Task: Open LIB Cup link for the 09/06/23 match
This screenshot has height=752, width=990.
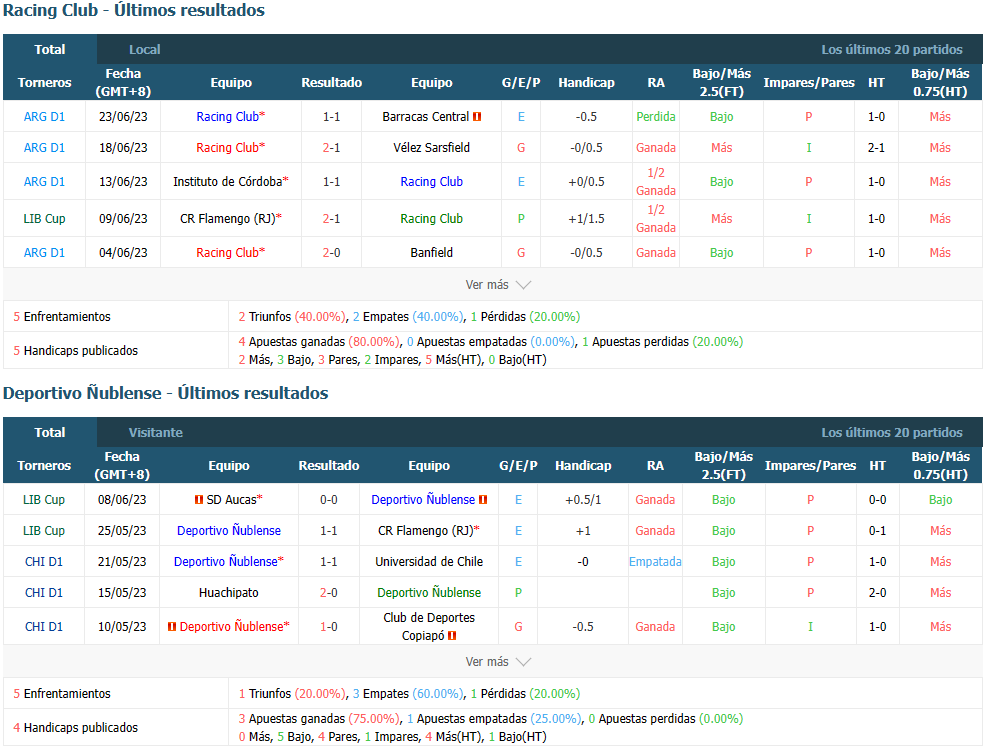Action: (44, 219)
